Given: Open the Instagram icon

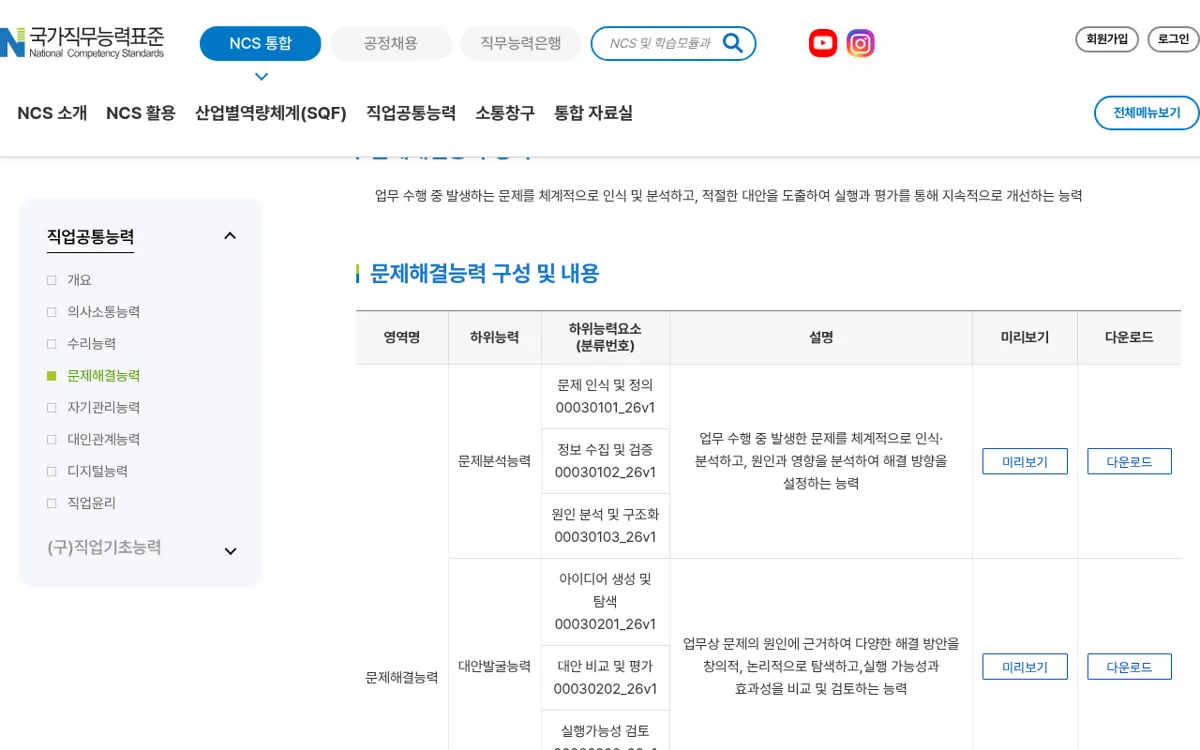Looking at the screenshot, I should click(861, 43).
